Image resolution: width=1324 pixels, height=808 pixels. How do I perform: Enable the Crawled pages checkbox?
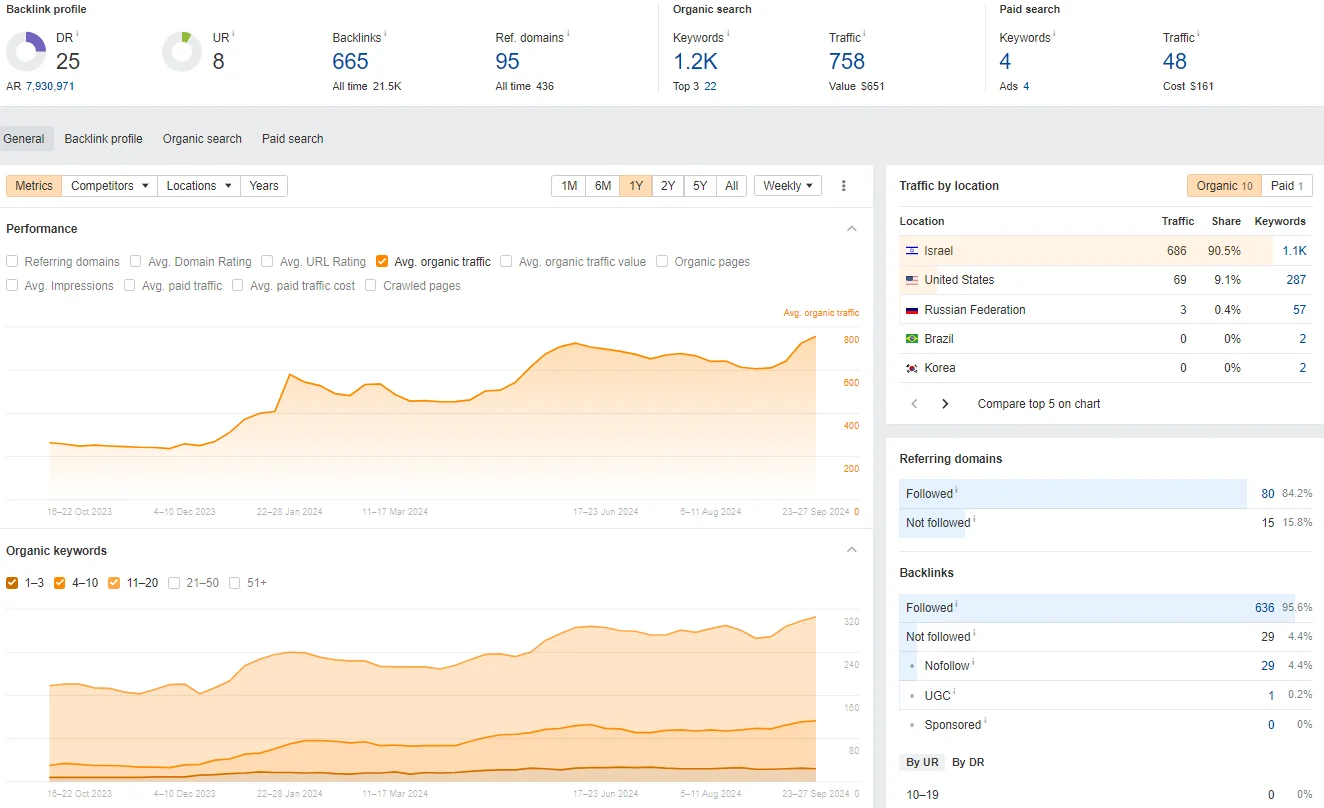(x=371, y=285)
